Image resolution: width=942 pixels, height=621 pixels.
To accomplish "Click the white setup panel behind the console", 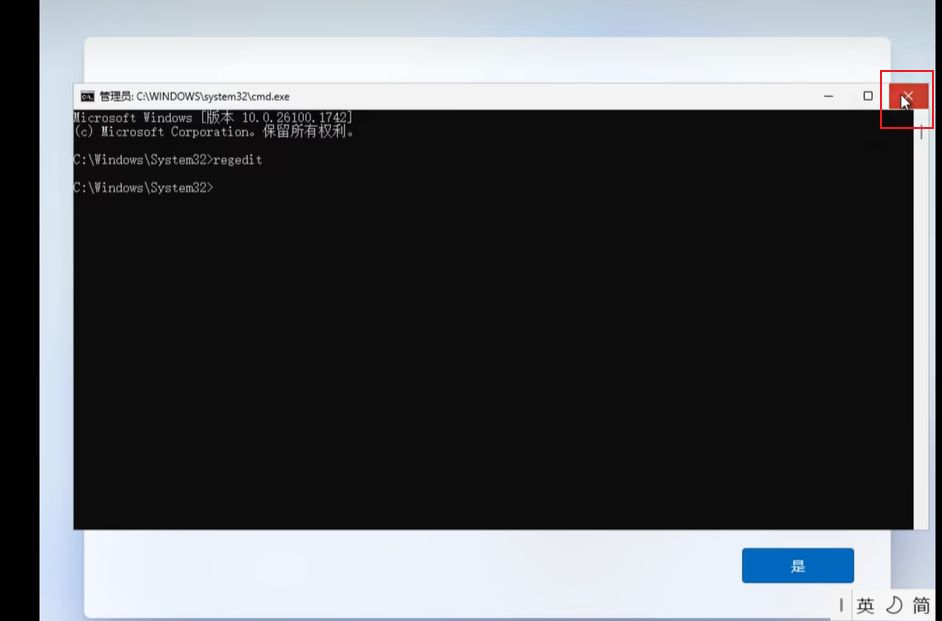I will tap(480, 60).
